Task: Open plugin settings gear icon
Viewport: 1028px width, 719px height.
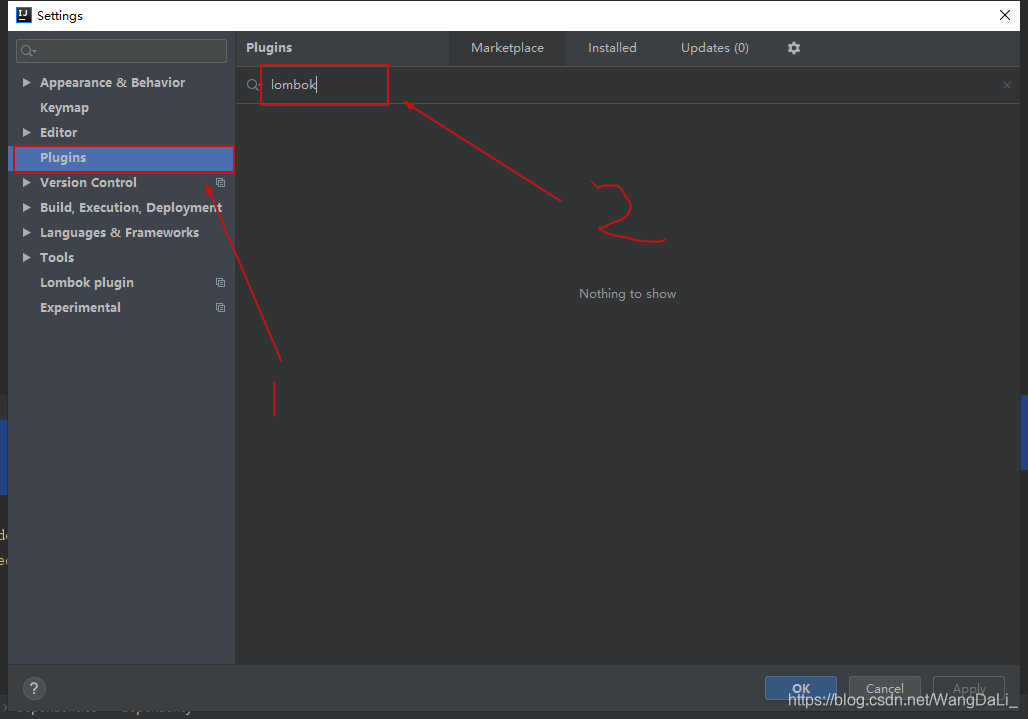Action: pos(793,48)
